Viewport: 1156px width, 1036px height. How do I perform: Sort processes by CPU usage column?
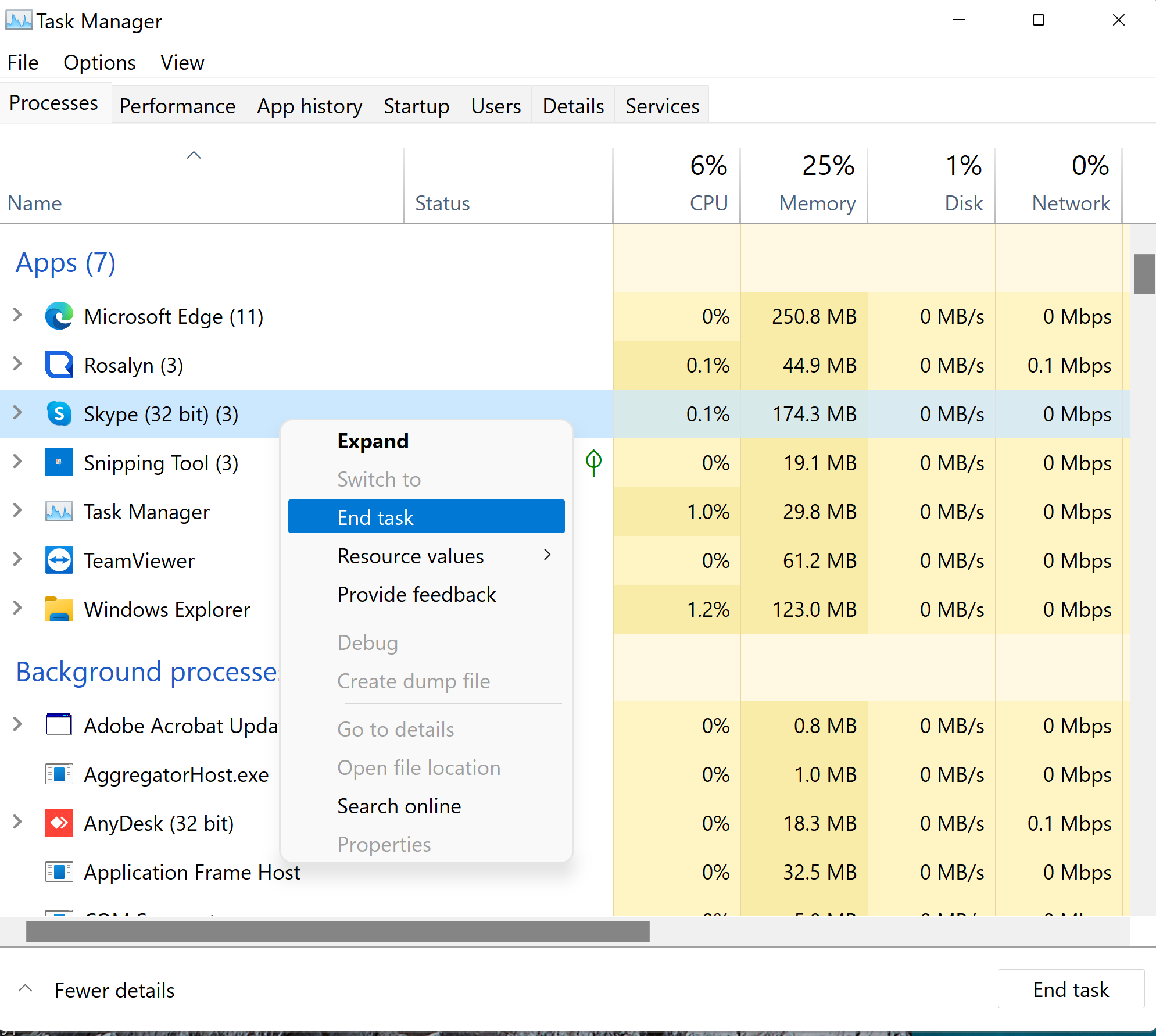click(x=677, y=185)
